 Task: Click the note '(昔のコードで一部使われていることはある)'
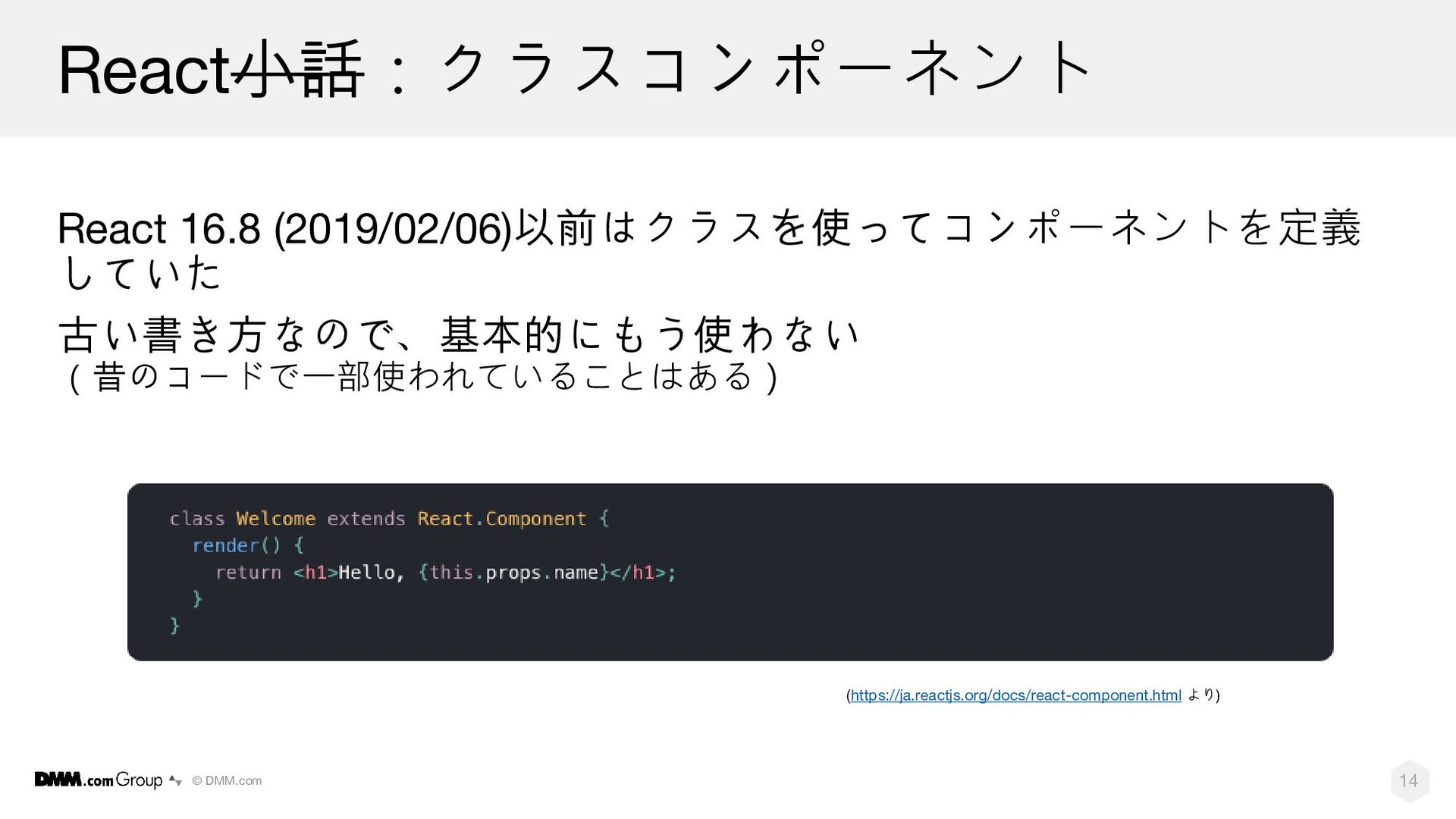423,378
